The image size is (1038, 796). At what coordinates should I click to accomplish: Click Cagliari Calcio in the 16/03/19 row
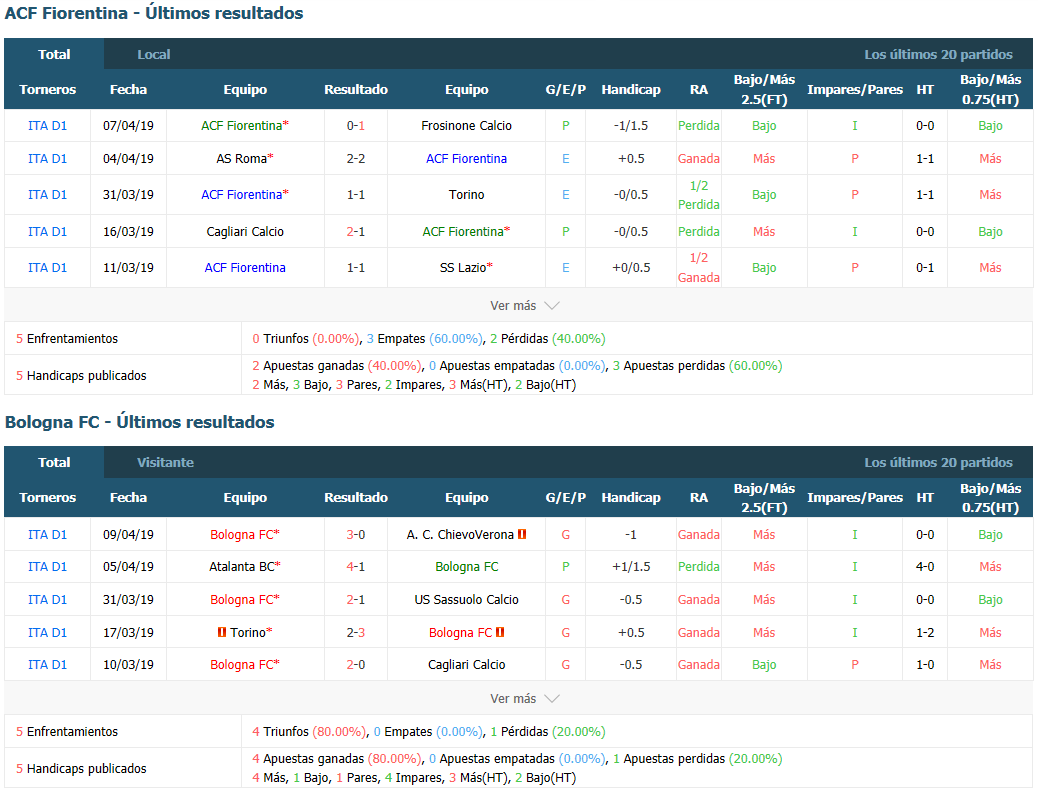click(245, 231)
